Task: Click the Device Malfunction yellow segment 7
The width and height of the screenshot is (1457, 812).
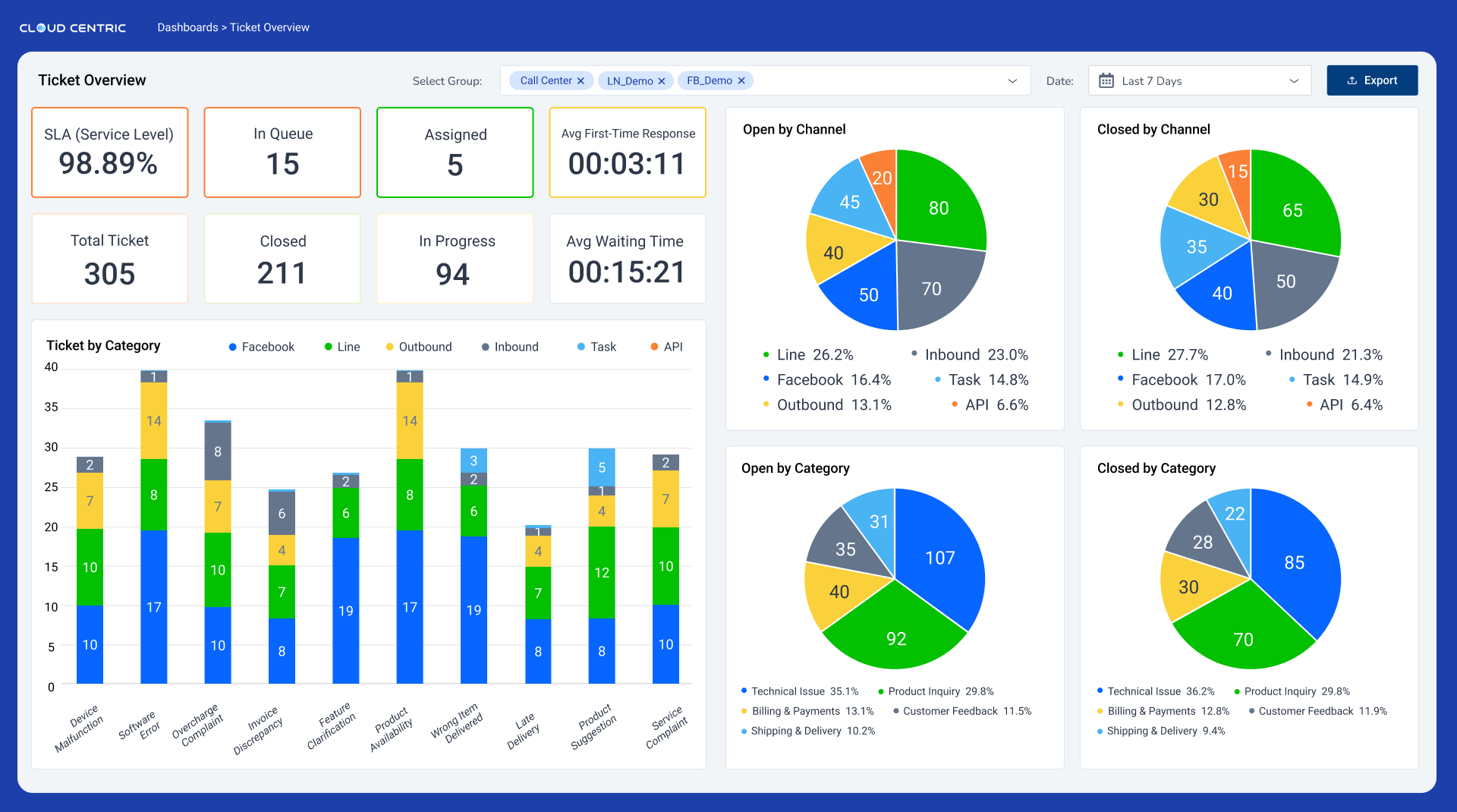Action: coord(90,501)
